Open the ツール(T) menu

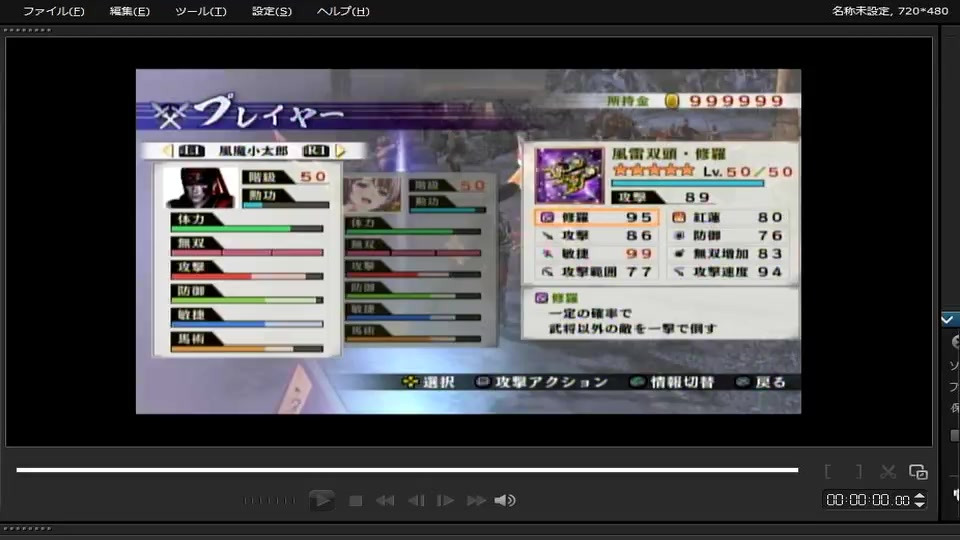(x=200, y=11)
